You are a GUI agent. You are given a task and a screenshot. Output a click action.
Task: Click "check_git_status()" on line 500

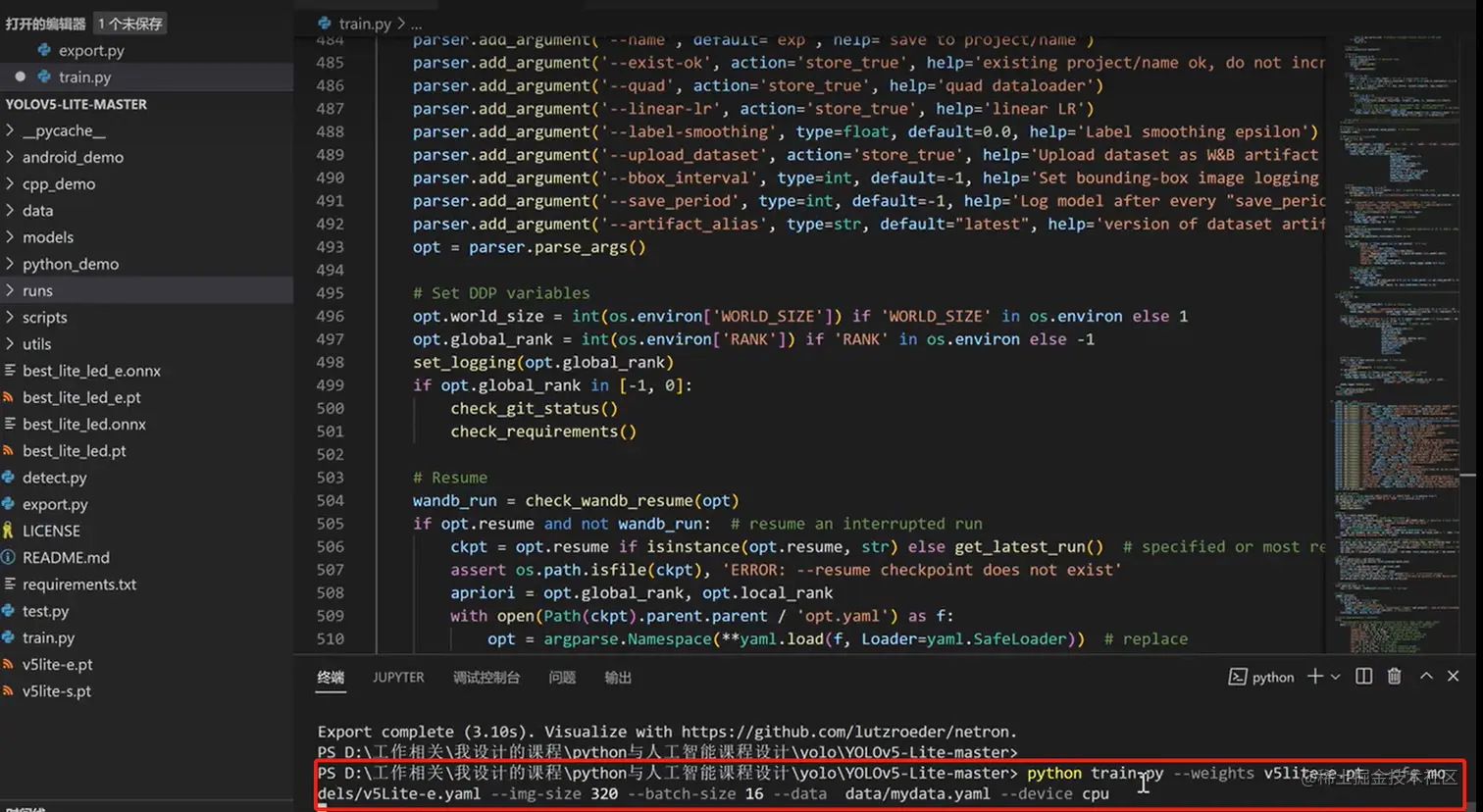coord(535,408)
